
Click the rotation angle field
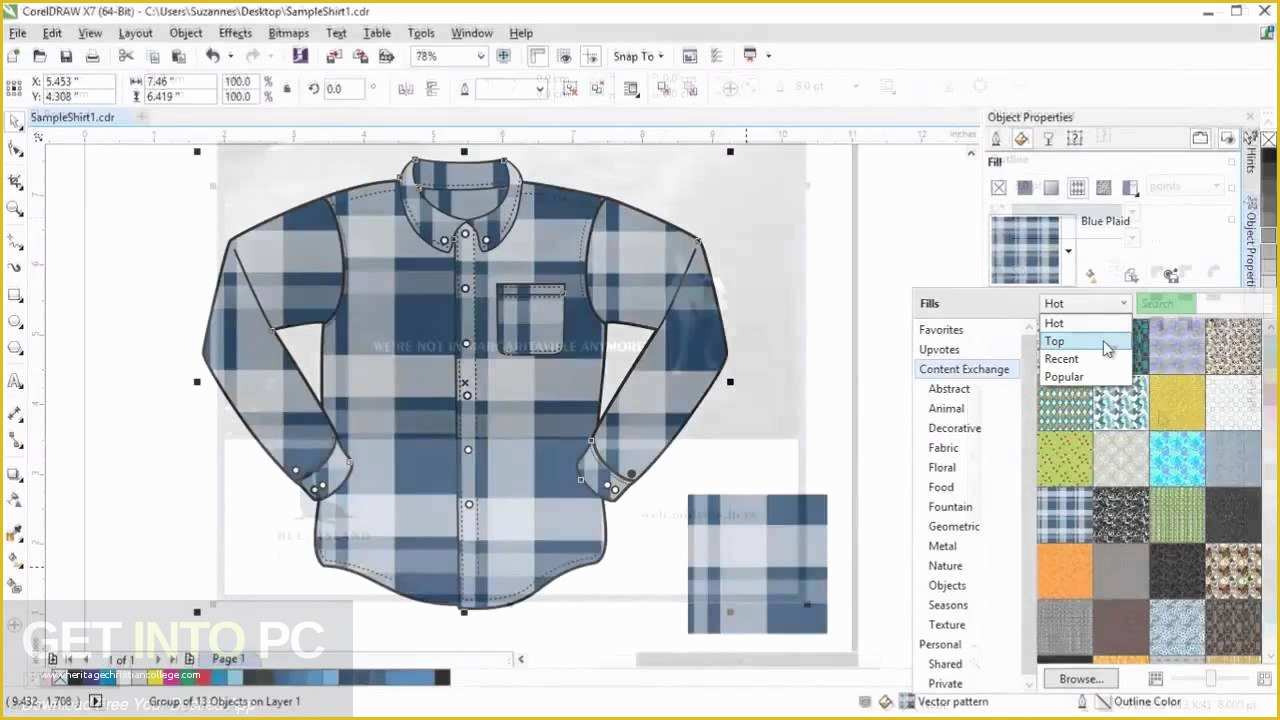coord(345,89)
